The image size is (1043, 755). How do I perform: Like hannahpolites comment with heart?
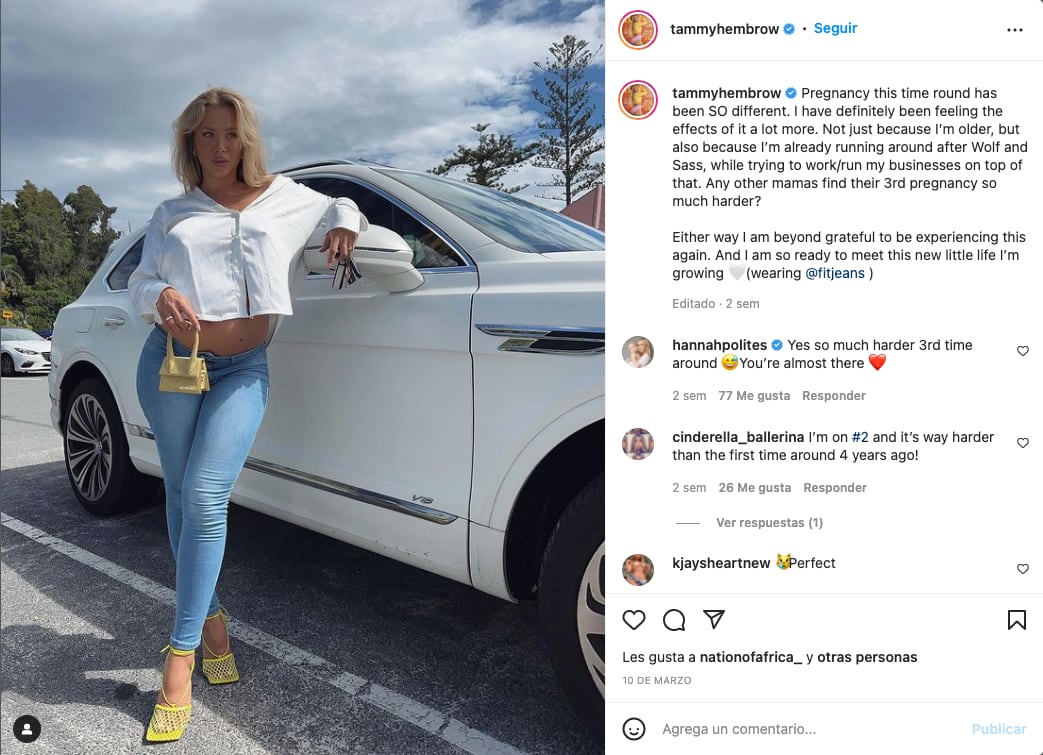[1023, 351]
